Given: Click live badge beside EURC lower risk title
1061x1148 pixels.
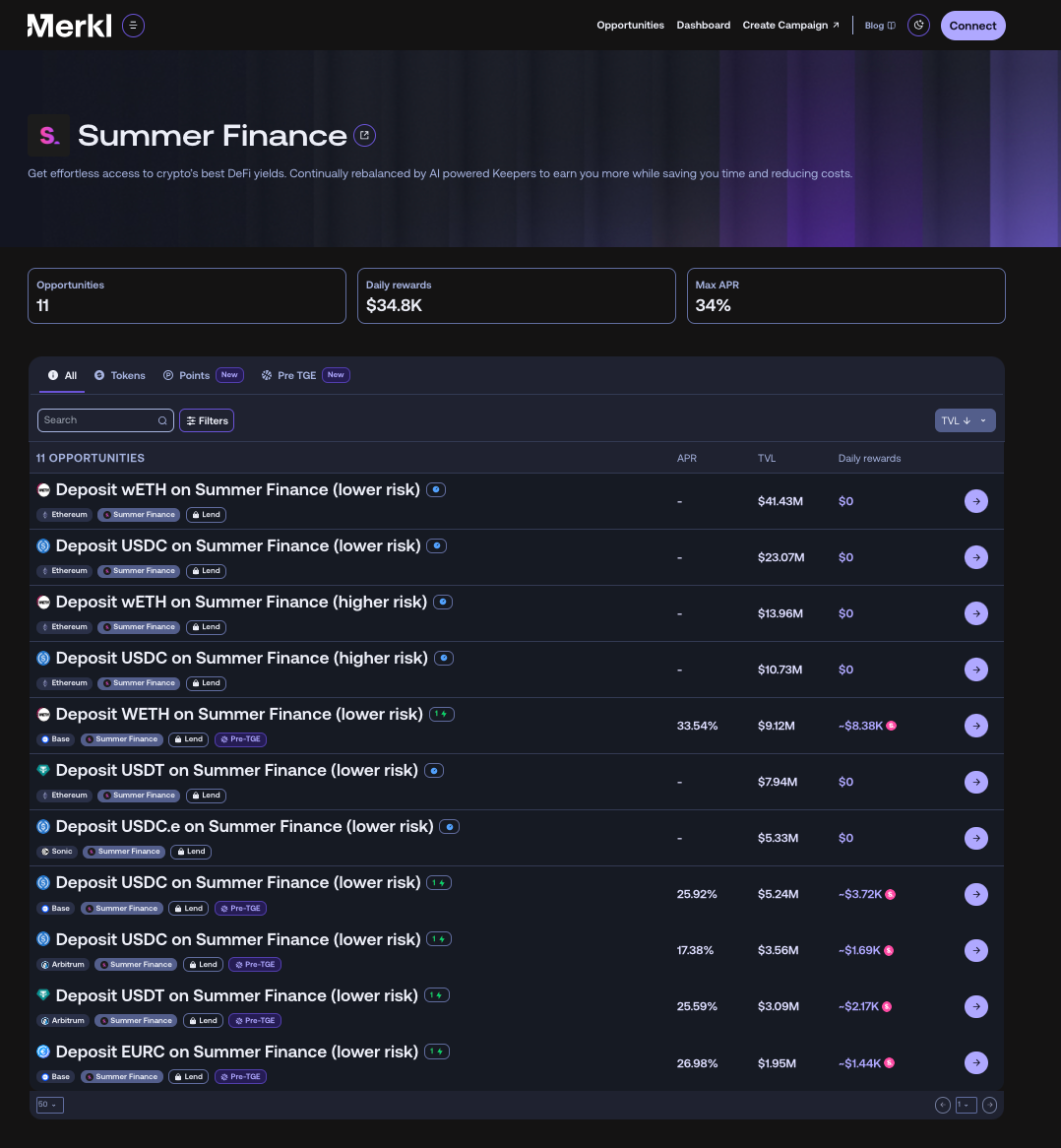Looking at the screenshot, I should (x=437, y=1052).
